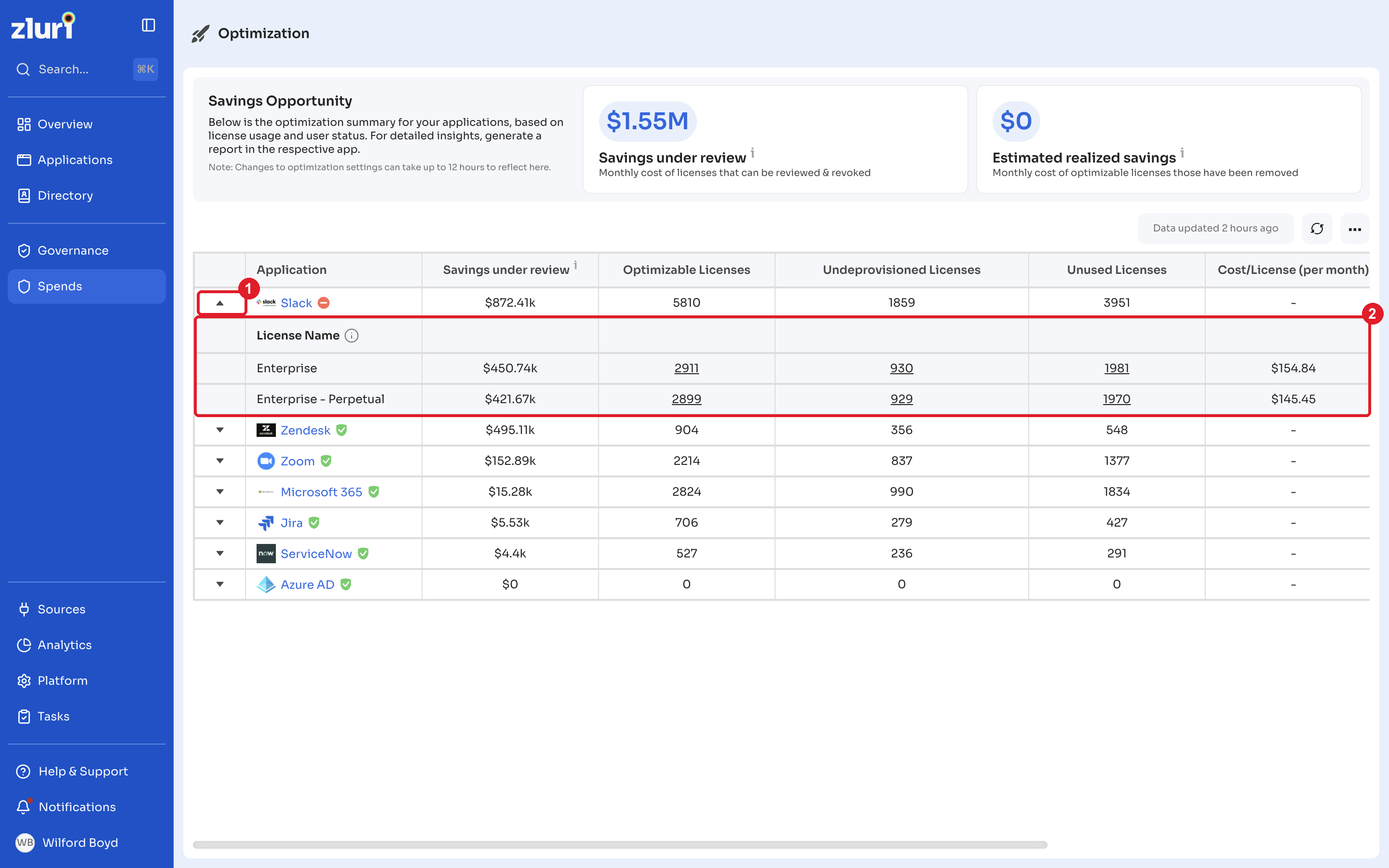The image size is (1389, 868).
Task: Click the horizontal scrollbar at bottom
Action: (620, 844)
